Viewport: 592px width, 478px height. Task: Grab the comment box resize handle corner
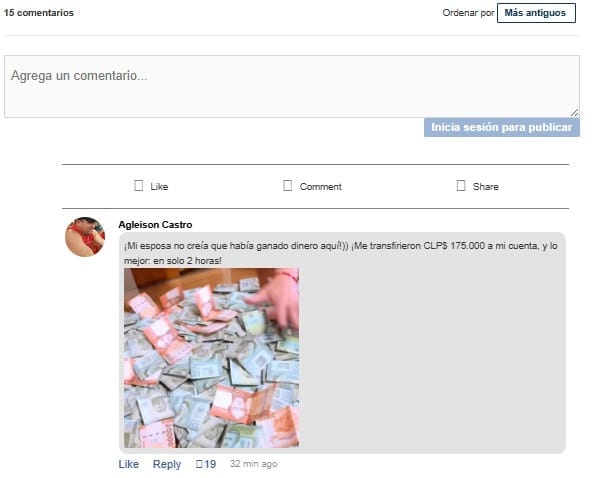[x=574, y=113]
